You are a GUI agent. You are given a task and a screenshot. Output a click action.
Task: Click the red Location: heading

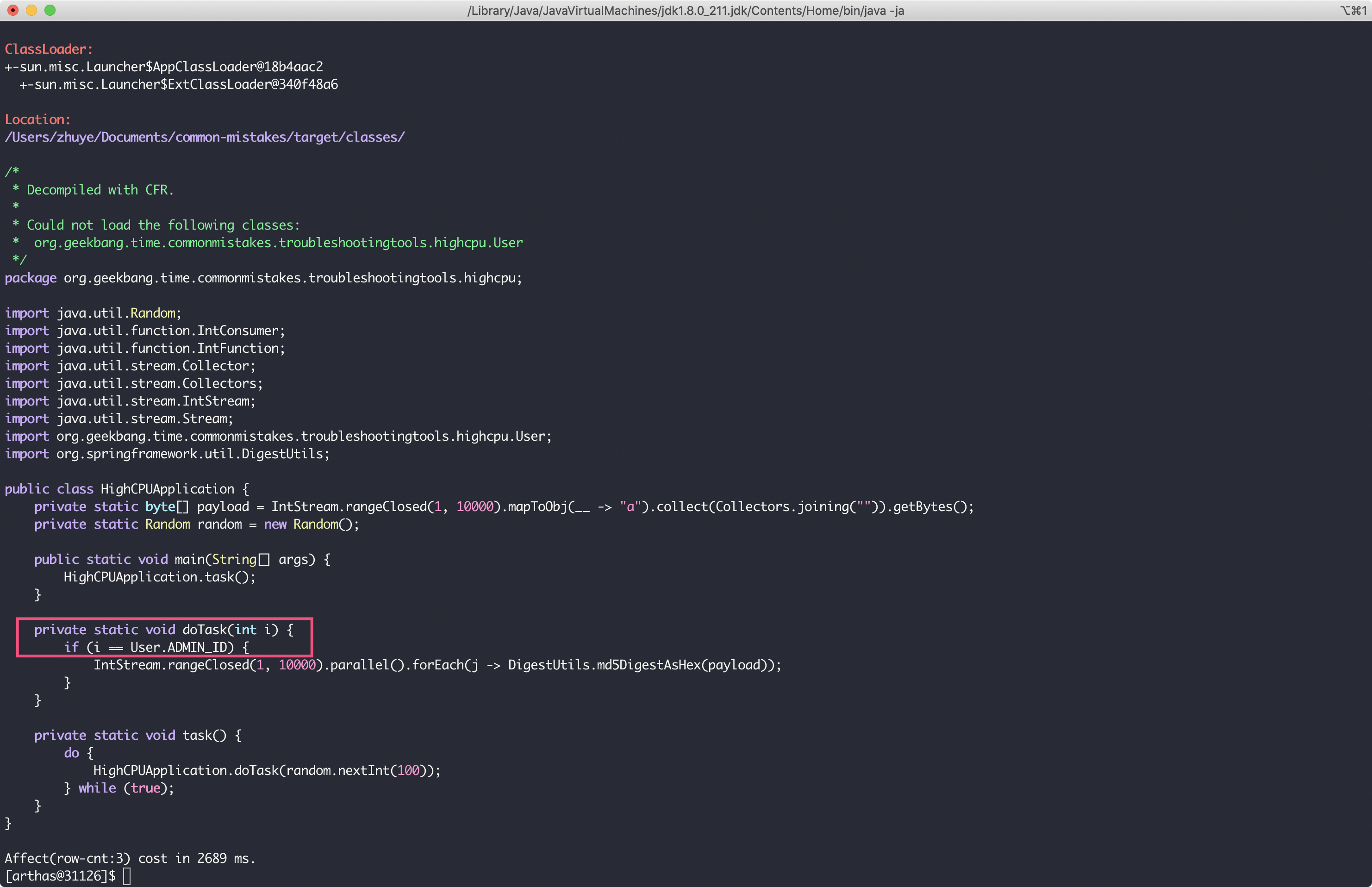coord(37,119)
